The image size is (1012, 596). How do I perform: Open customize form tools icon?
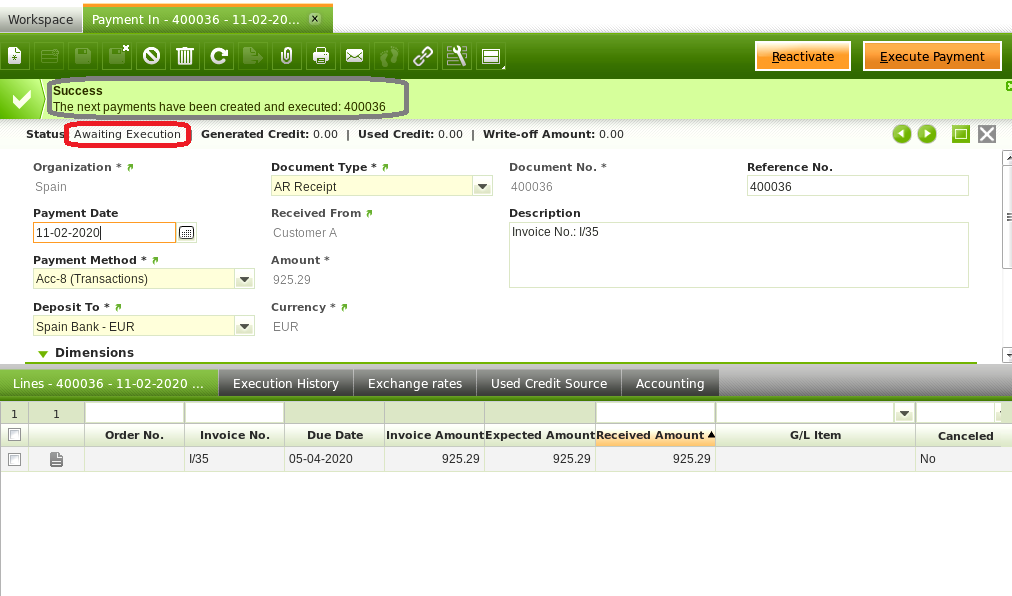point(456,56)
